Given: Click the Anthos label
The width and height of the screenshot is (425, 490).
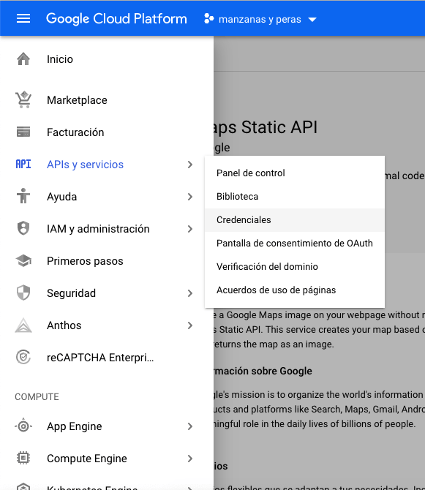Looking at the screenshot, I should click(64, 325).
